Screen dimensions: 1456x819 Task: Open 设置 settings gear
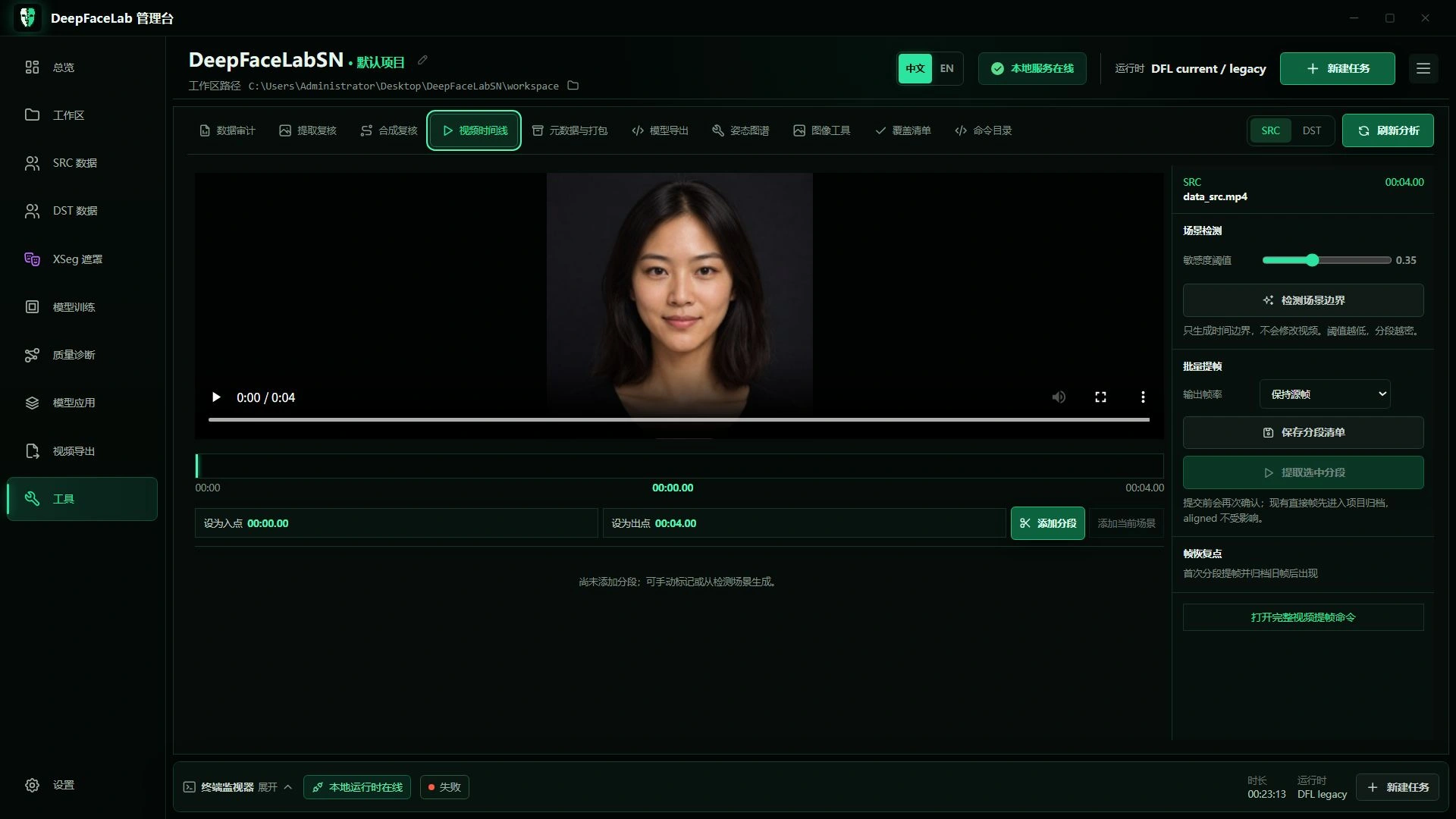click(x=32, y=785)
